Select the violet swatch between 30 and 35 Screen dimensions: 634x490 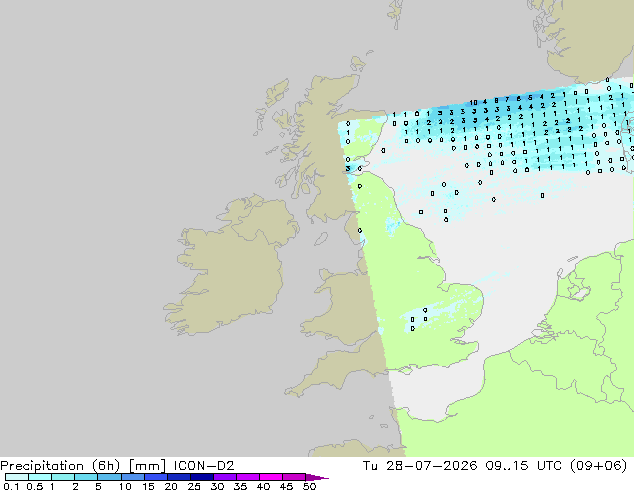[224, 477]
